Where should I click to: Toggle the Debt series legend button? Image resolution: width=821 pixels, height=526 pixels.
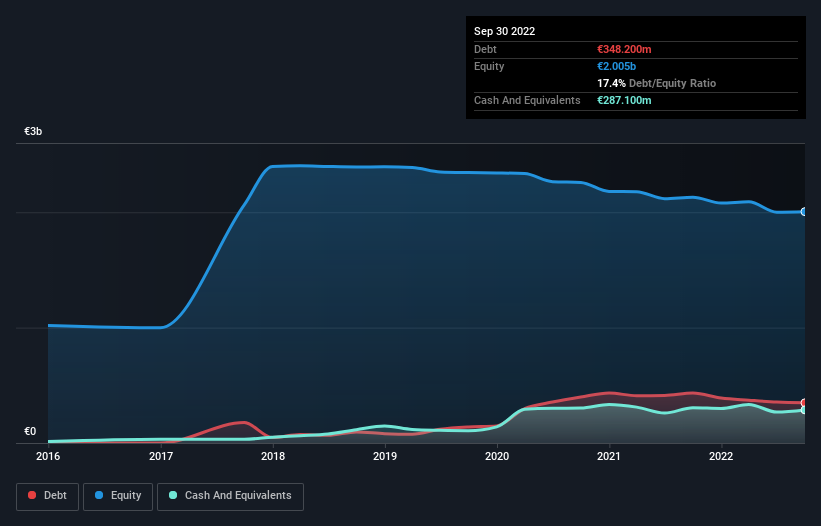47,496
